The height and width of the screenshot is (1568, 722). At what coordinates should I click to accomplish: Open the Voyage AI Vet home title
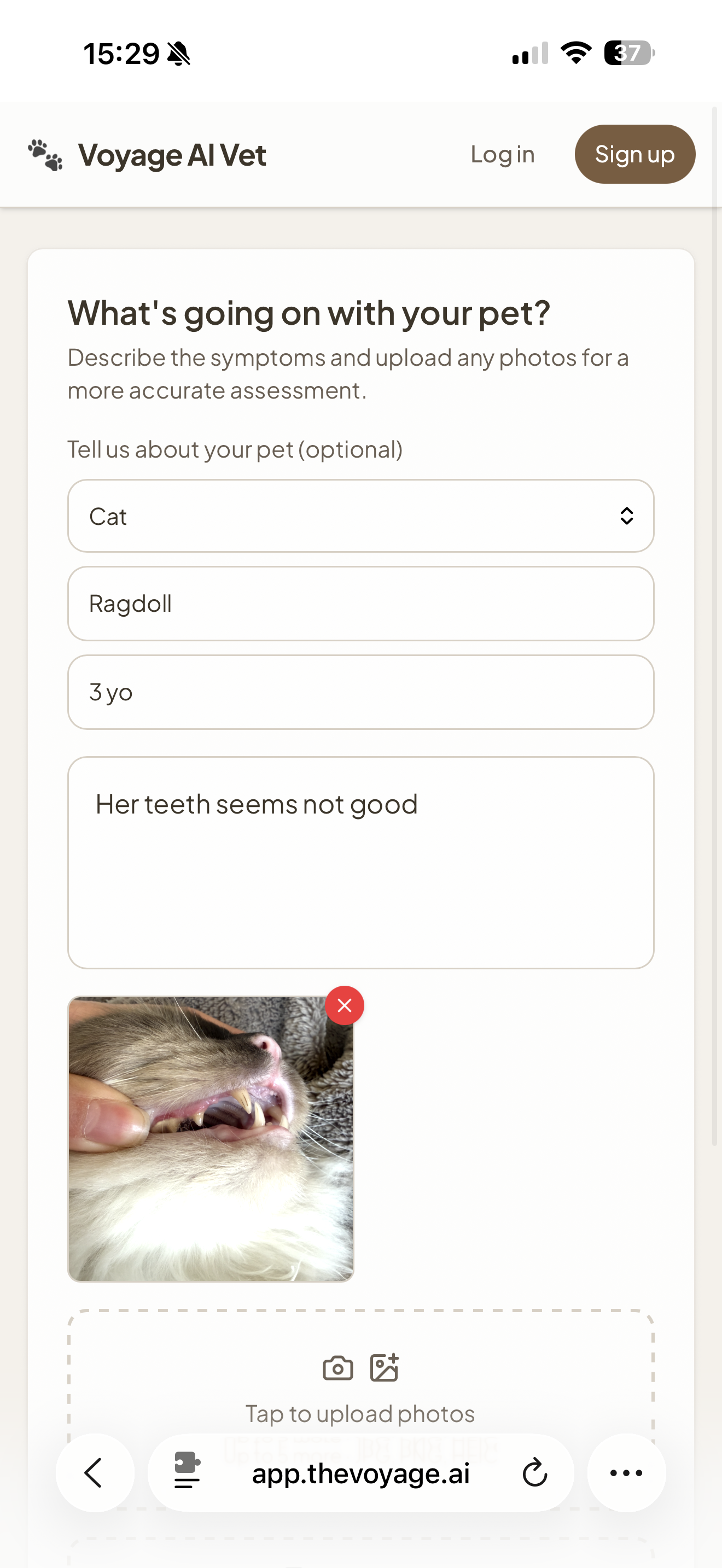click(172, 155)
